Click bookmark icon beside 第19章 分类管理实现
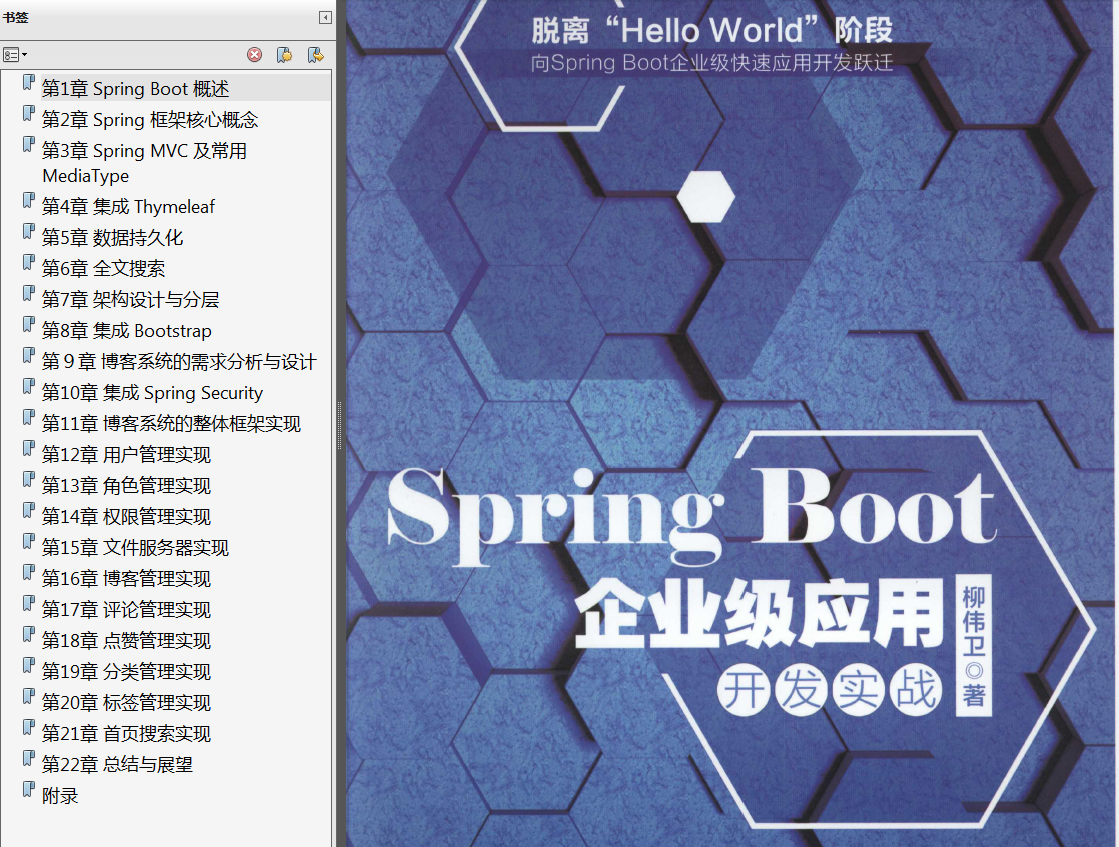Image resolution: width=1119 pixels, height=847 pixels. [29, 666]
